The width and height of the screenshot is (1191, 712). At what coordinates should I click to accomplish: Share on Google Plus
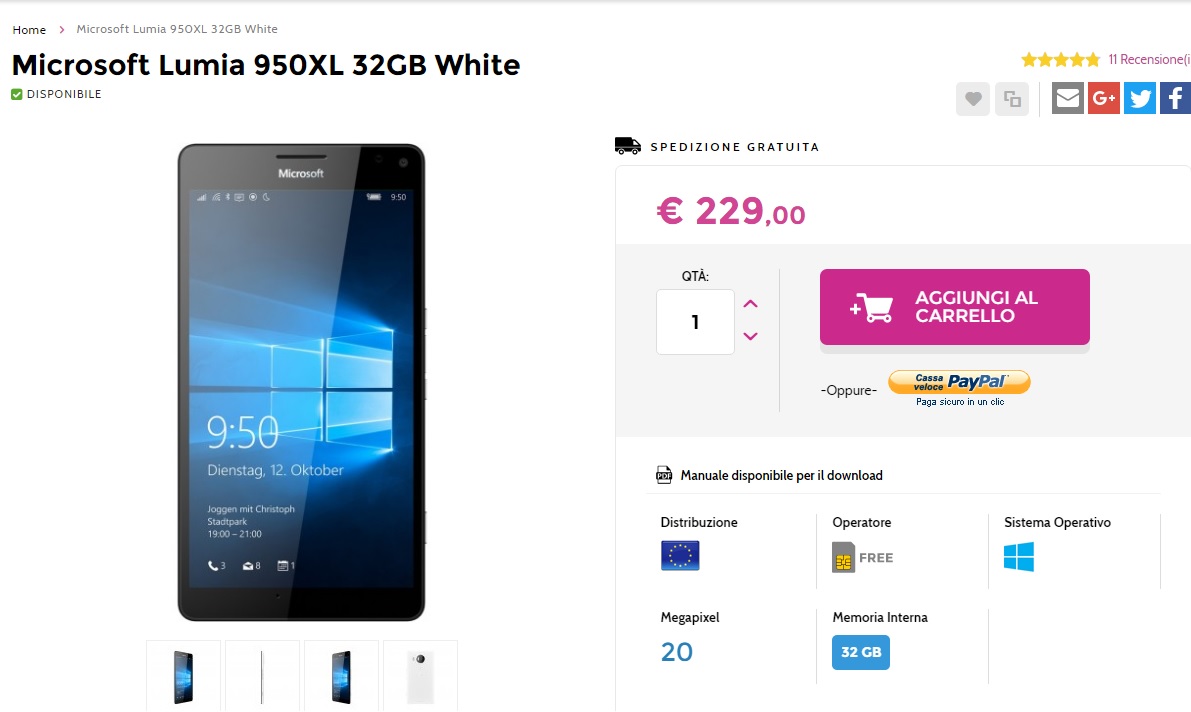click(x=1104, y=98)
